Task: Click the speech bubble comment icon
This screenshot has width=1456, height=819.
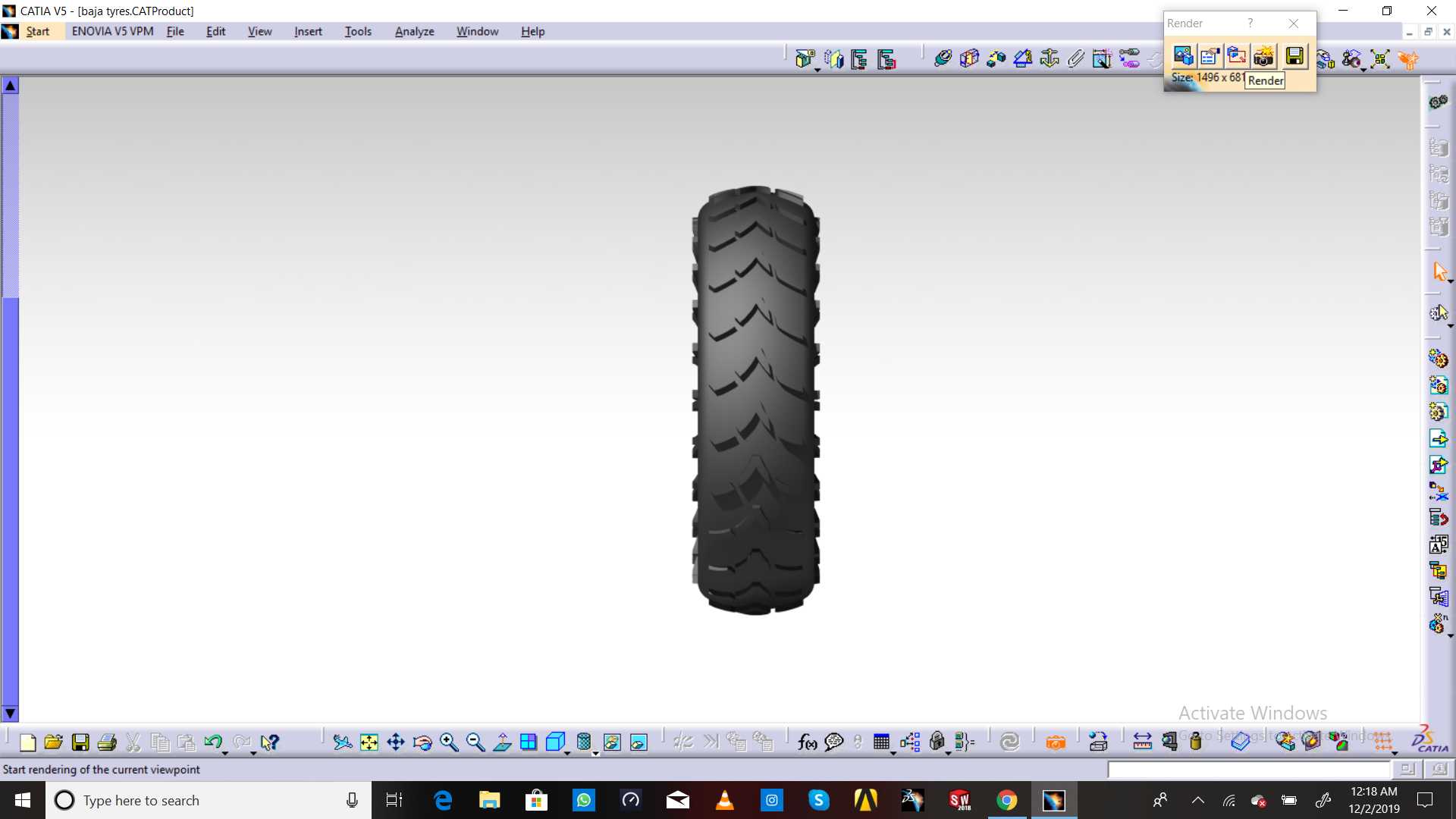Action: (834, 742)
